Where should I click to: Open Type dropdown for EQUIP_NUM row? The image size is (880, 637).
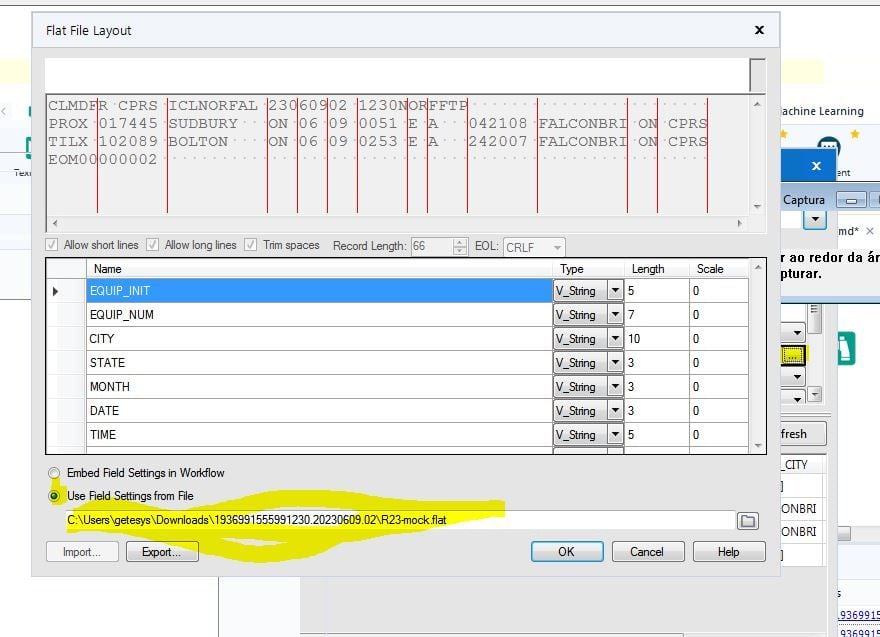tap(615, 315)
